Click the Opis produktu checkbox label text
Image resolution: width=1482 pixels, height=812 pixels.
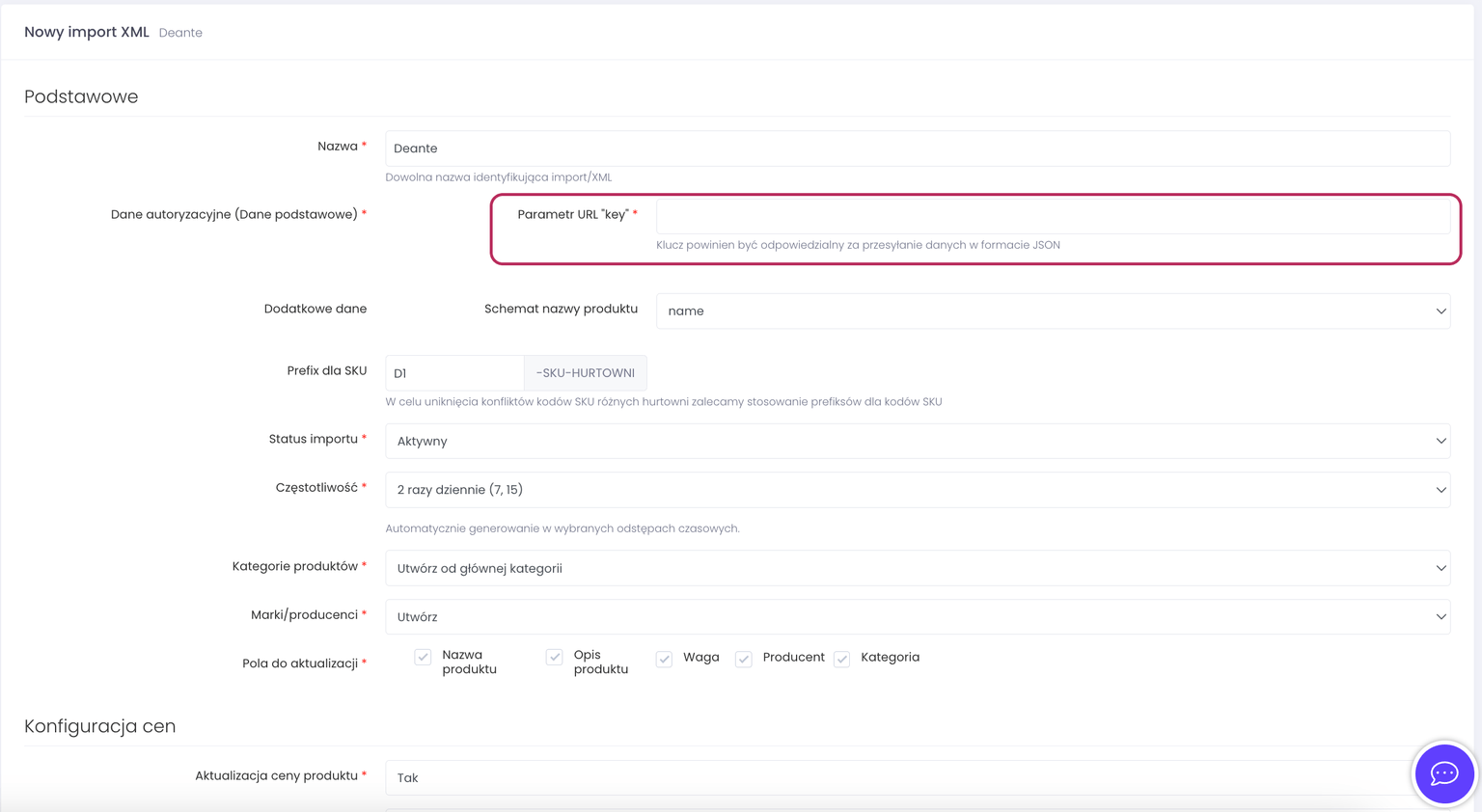pos(600,662)
